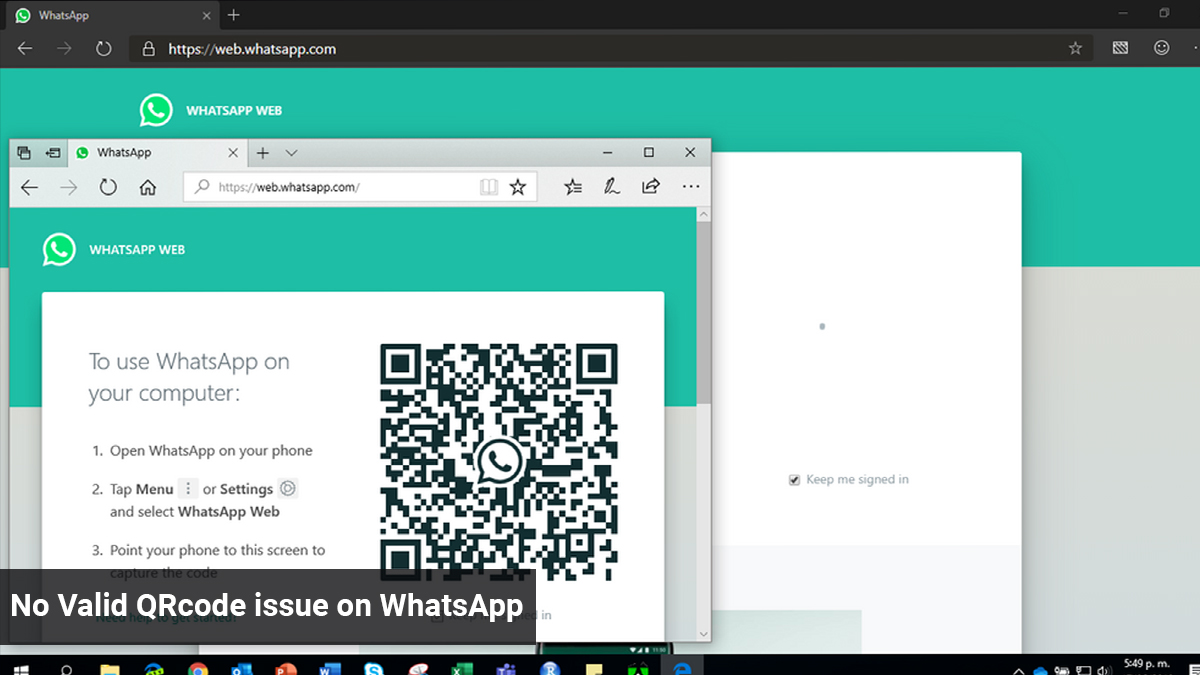Click the Share icon in Edge toolbar
The width and height of the screenshot is (1200, 675).
click(651, 186)
